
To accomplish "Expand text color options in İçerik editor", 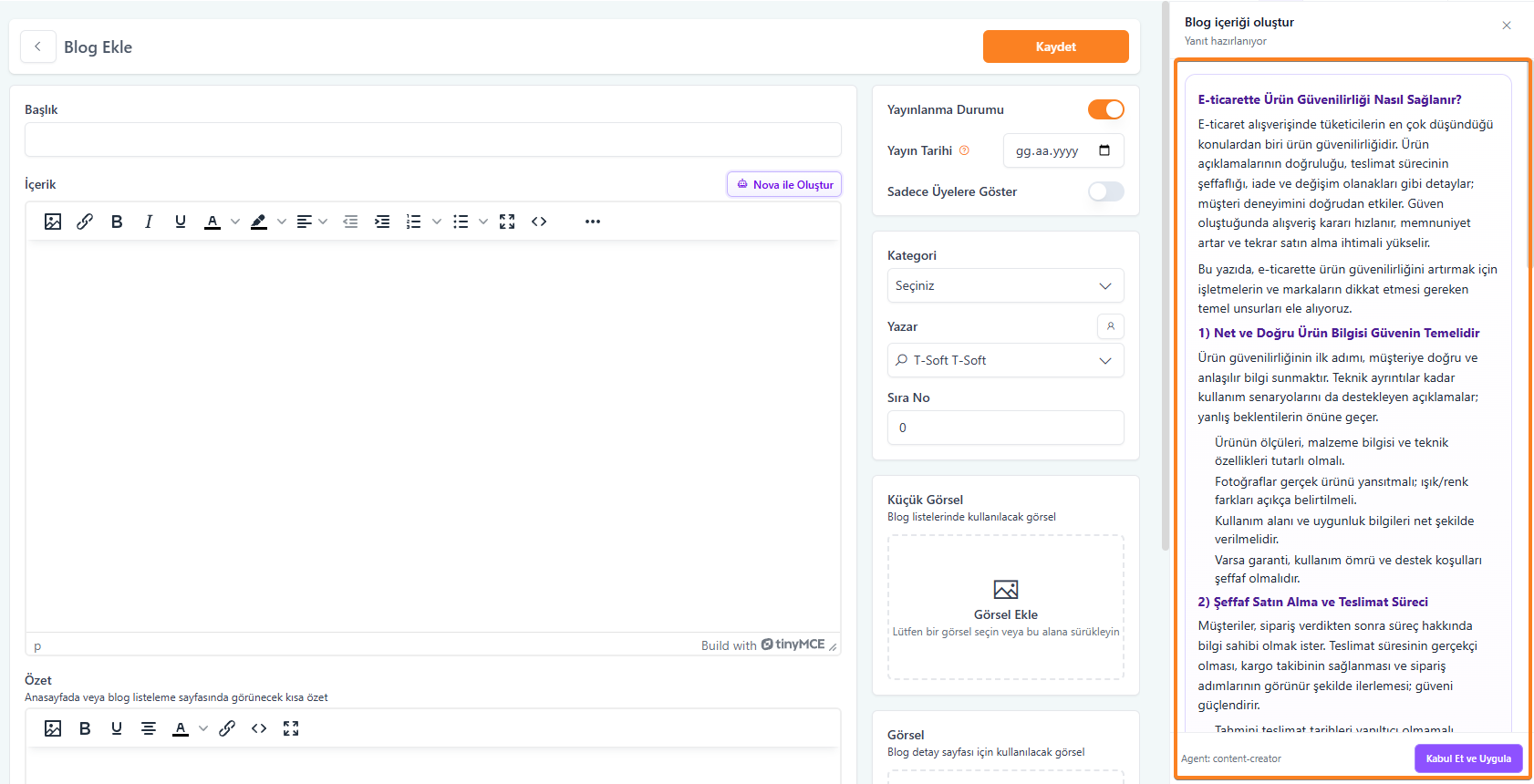I will [235, 222].
